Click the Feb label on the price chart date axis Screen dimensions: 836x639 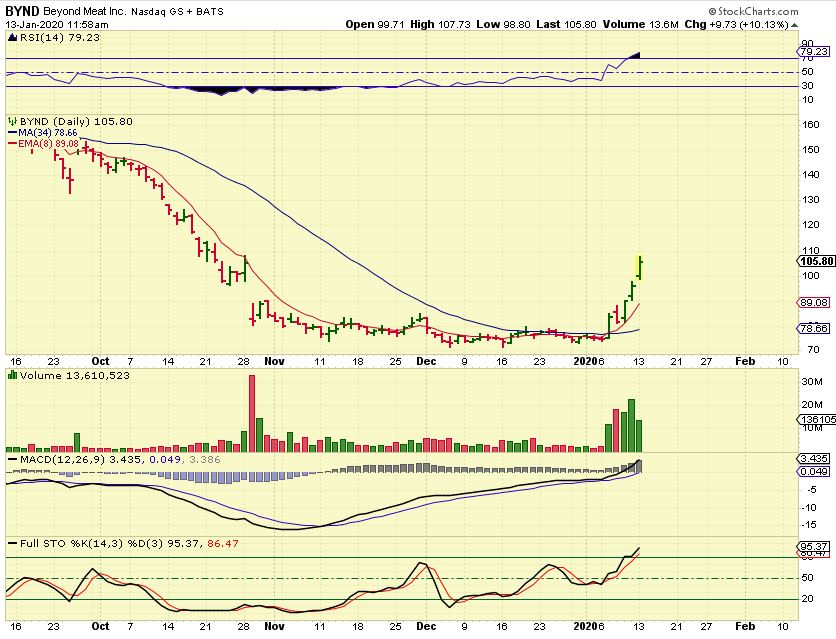[745, 361]
